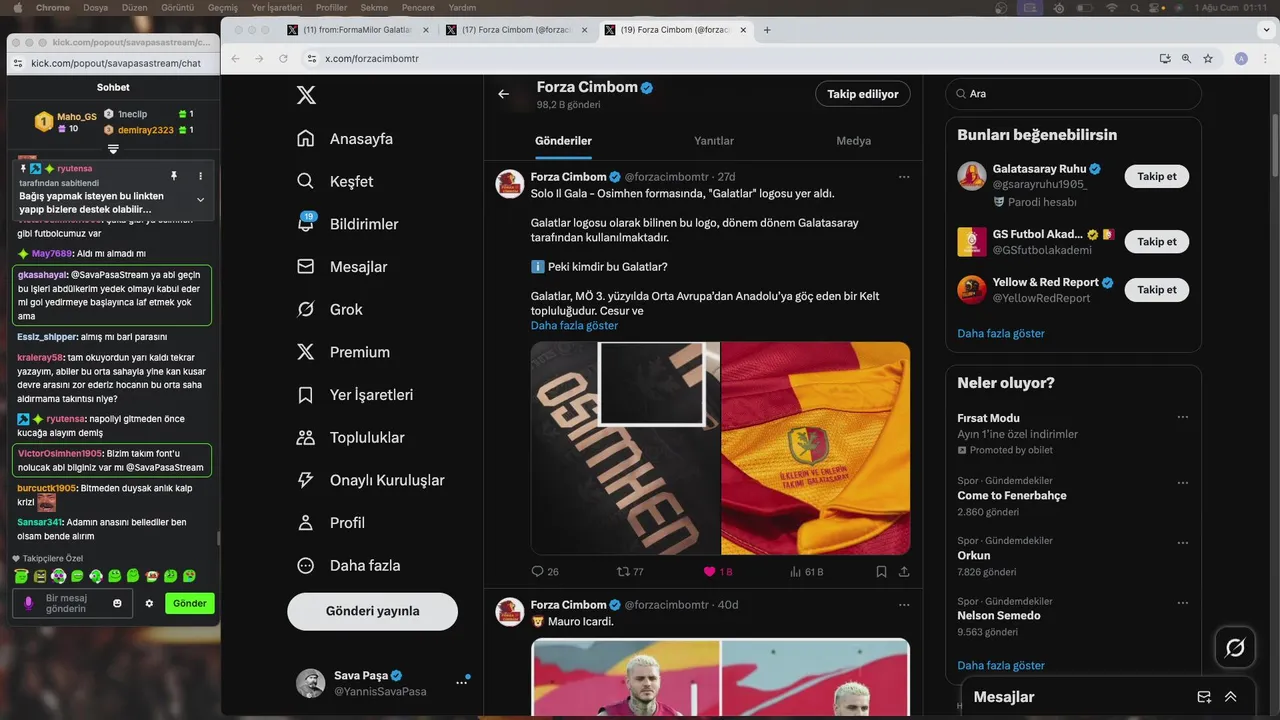The height and width of the screenshot is (720, 1280).
Task: Unpin the pinned ryutensa chat message
Action: [x=173, y=176]
